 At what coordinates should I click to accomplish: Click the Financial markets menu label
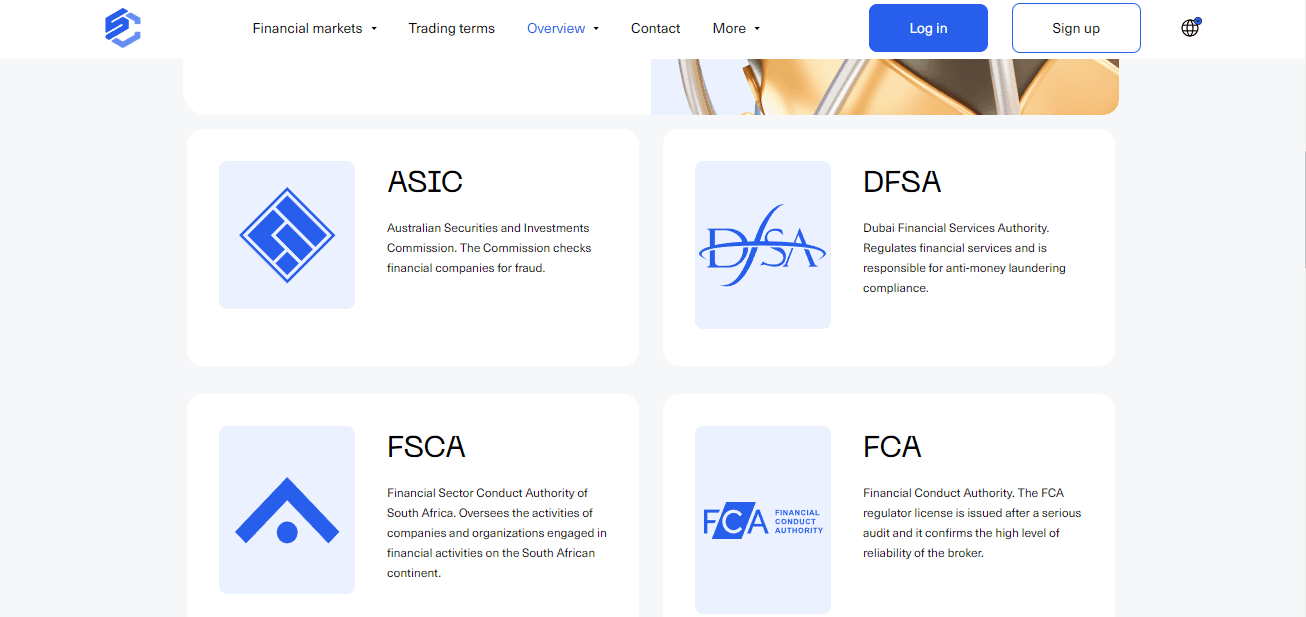coord(307,28)
